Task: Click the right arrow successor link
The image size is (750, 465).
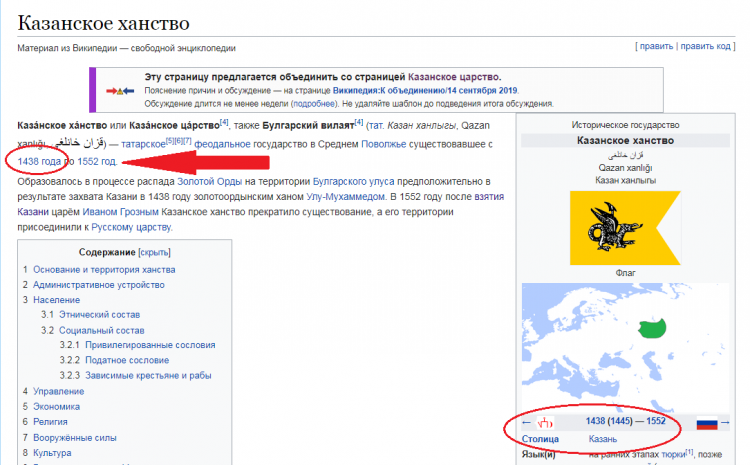Action: pos(725,422)
